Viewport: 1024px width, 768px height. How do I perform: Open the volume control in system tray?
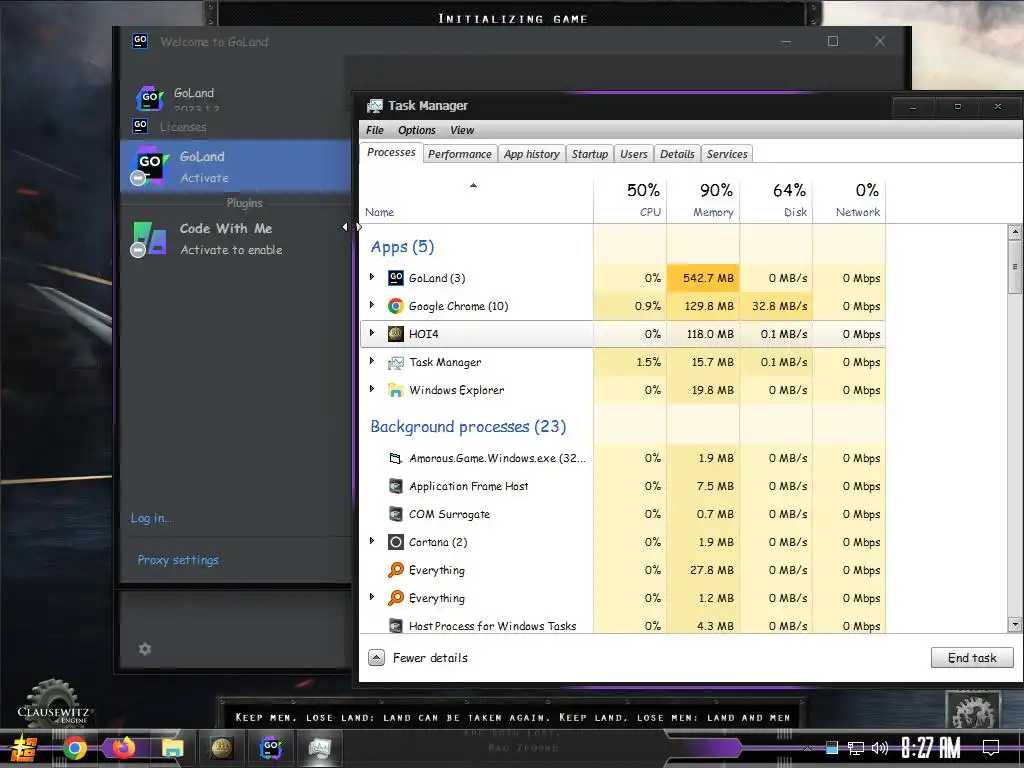tap(880, 748)
